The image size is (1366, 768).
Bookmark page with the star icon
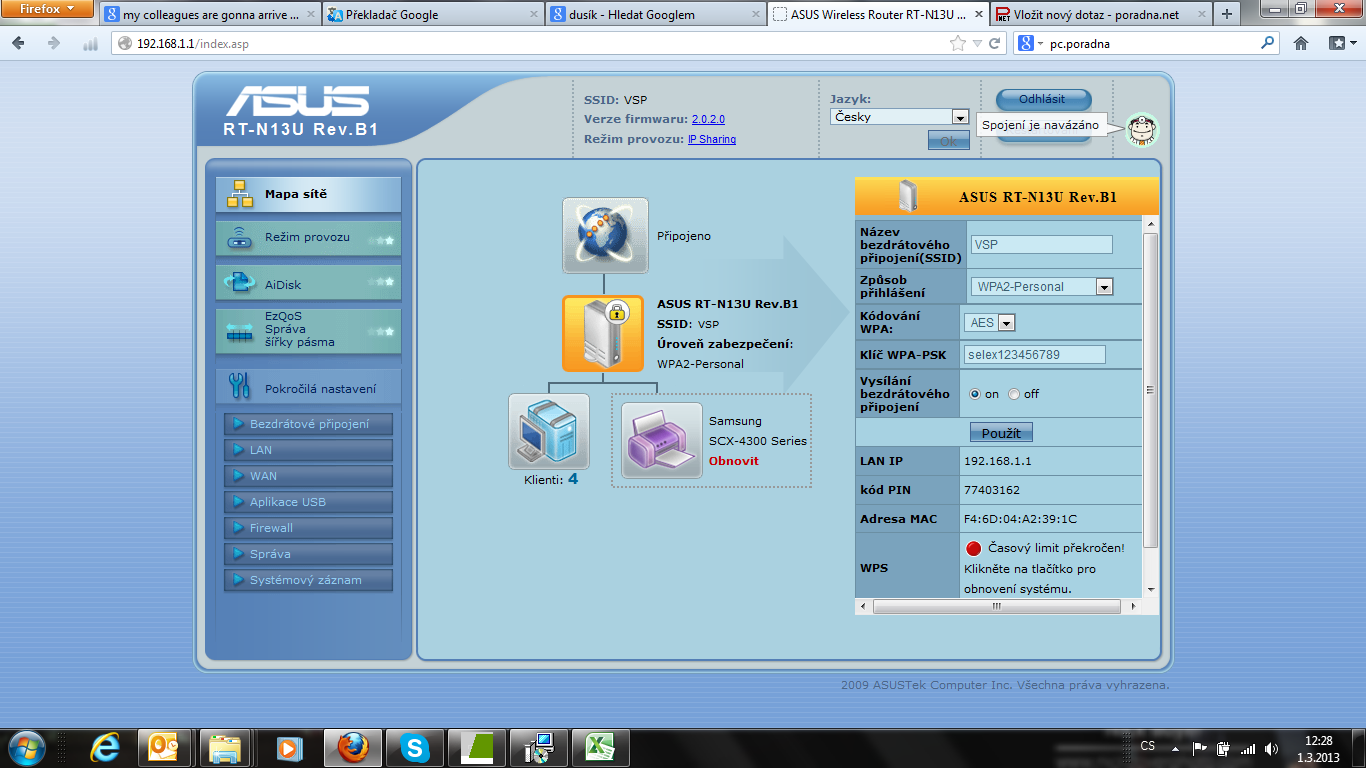click(x=958, y=43)
